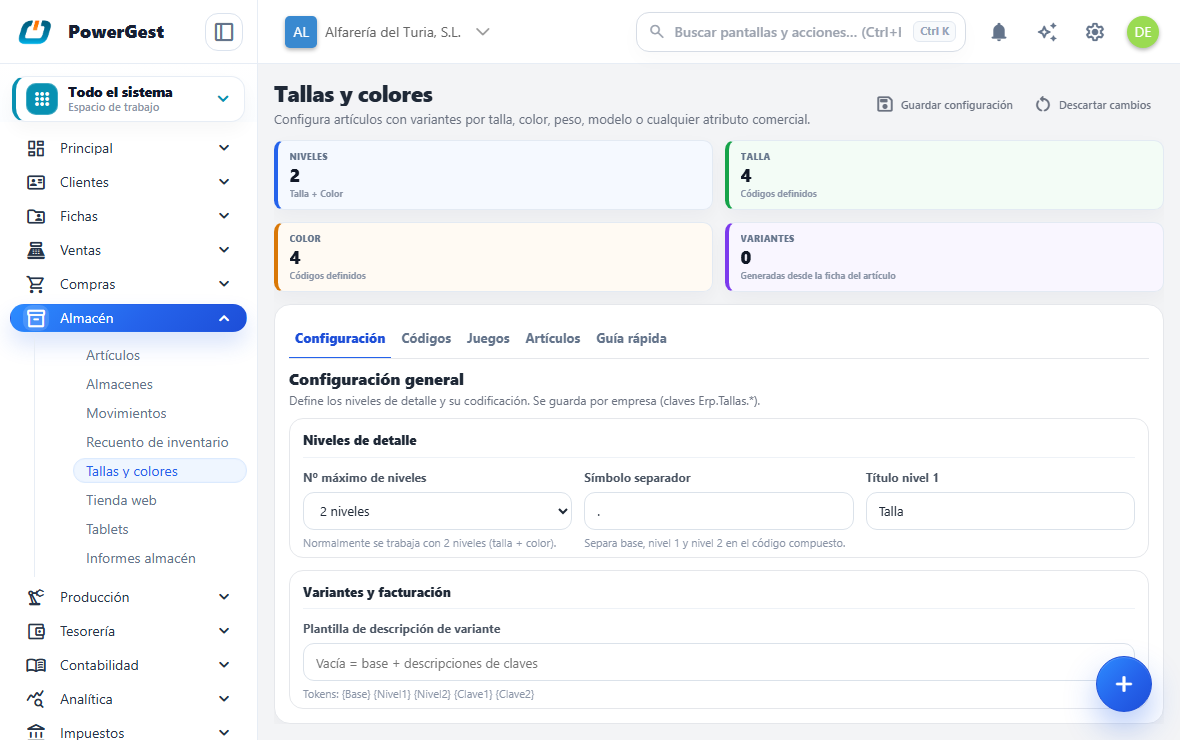The image size is (1180, 740).
Task: Collapse the sidebar panel toggle icon
Action: 224,32
